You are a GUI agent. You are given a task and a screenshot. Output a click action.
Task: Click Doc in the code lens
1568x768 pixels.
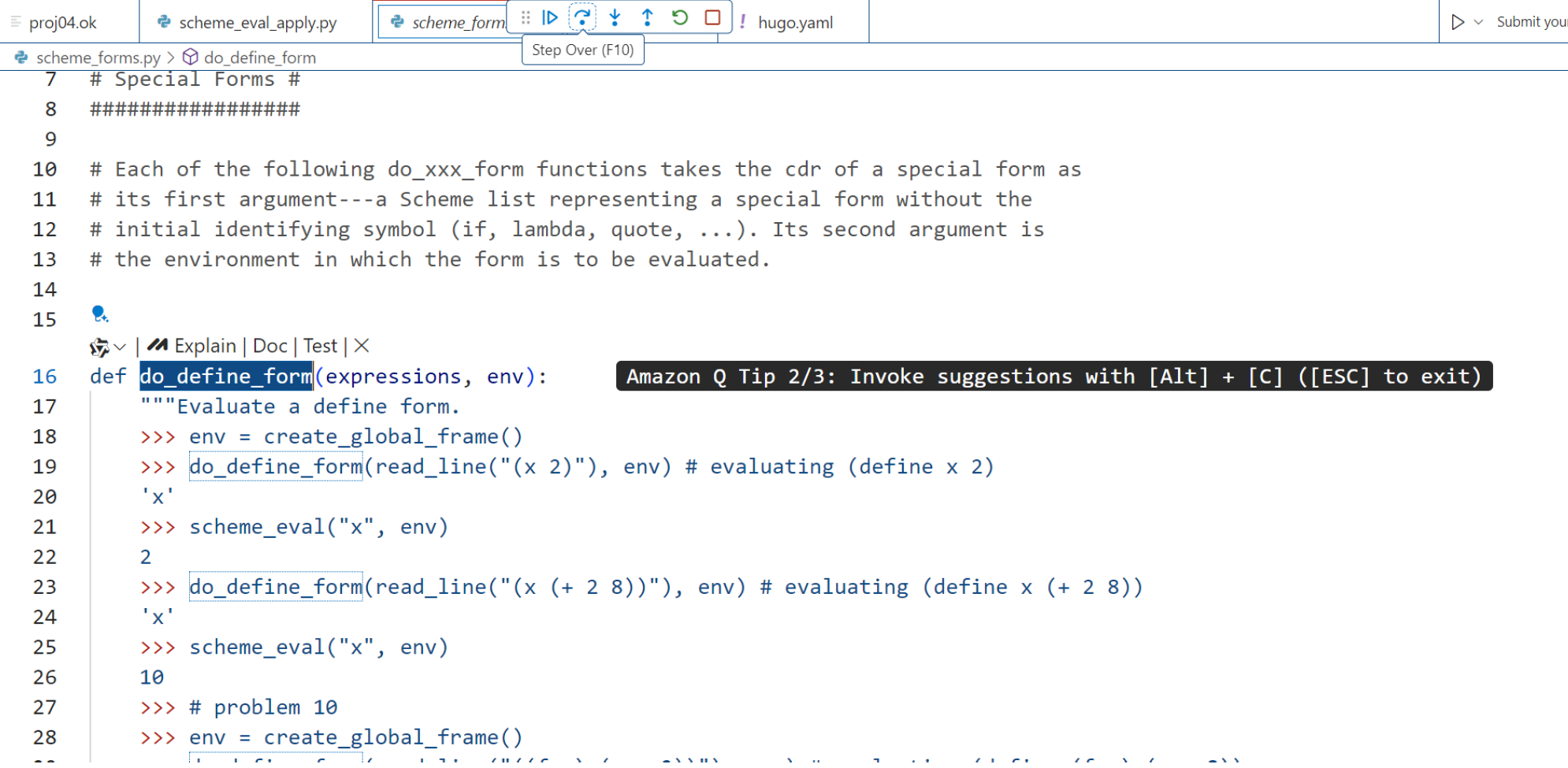269,346
